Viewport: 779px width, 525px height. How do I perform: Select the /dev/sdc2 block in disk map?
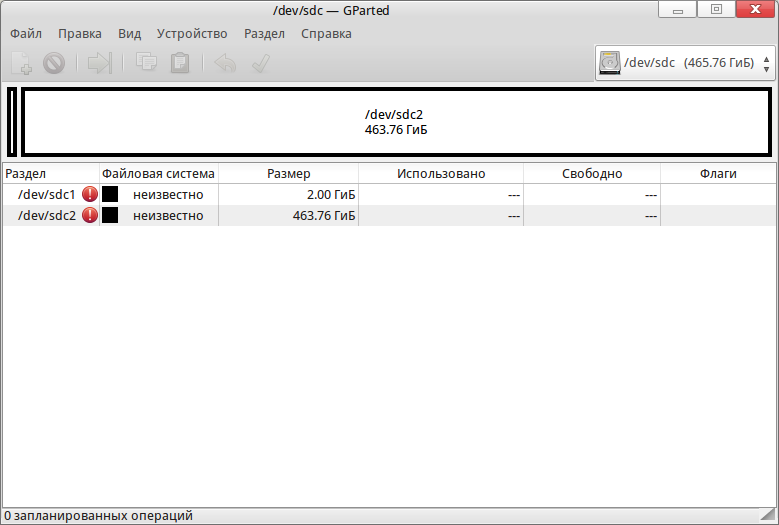pyautogui.click(x=396, y=122)
